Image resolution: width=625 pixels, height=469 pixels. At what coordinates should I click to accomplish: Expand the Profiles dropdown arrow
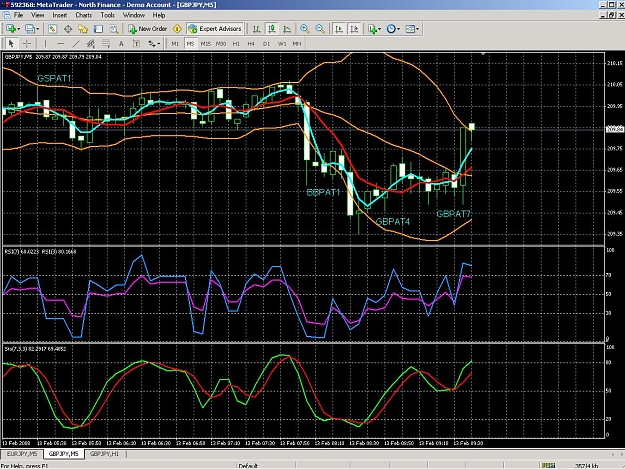click(x=38, y=29)
